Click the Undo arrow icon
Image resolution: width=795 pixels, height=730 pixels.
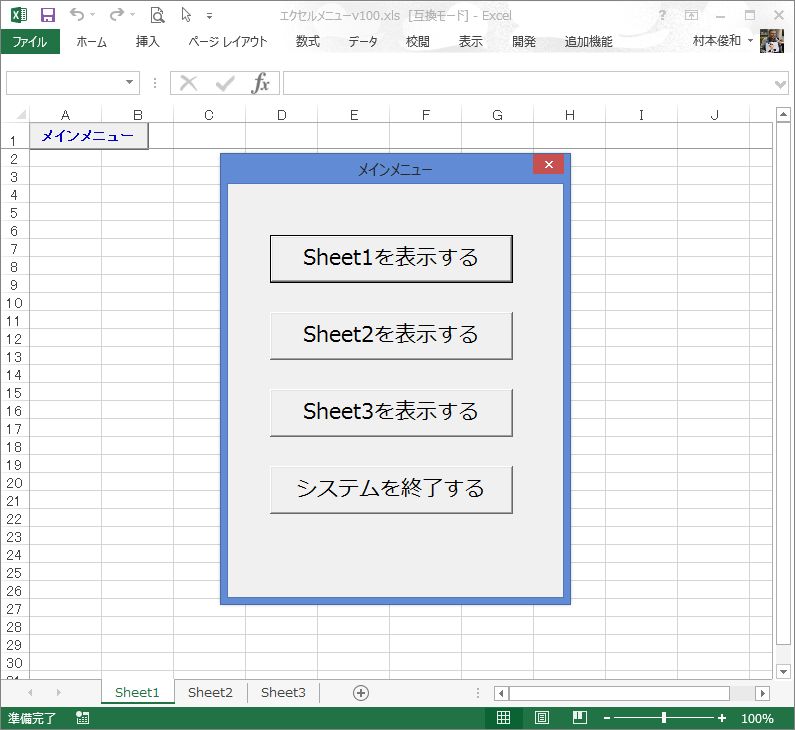pyautogui.click(x=77, y=15)
